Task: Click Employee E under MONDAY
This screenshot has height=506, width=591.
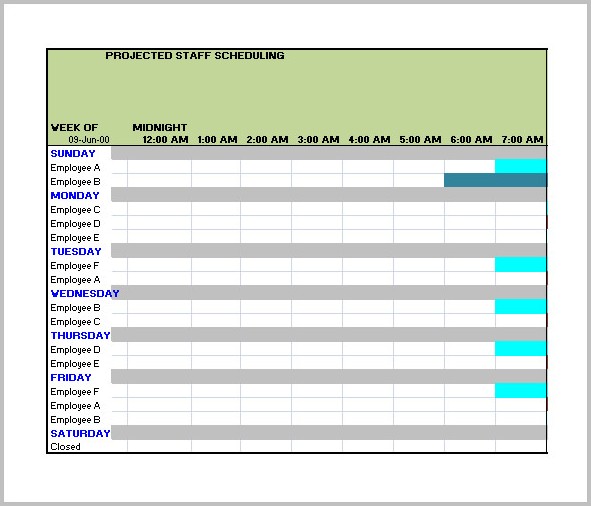Action: coord(75,238)
